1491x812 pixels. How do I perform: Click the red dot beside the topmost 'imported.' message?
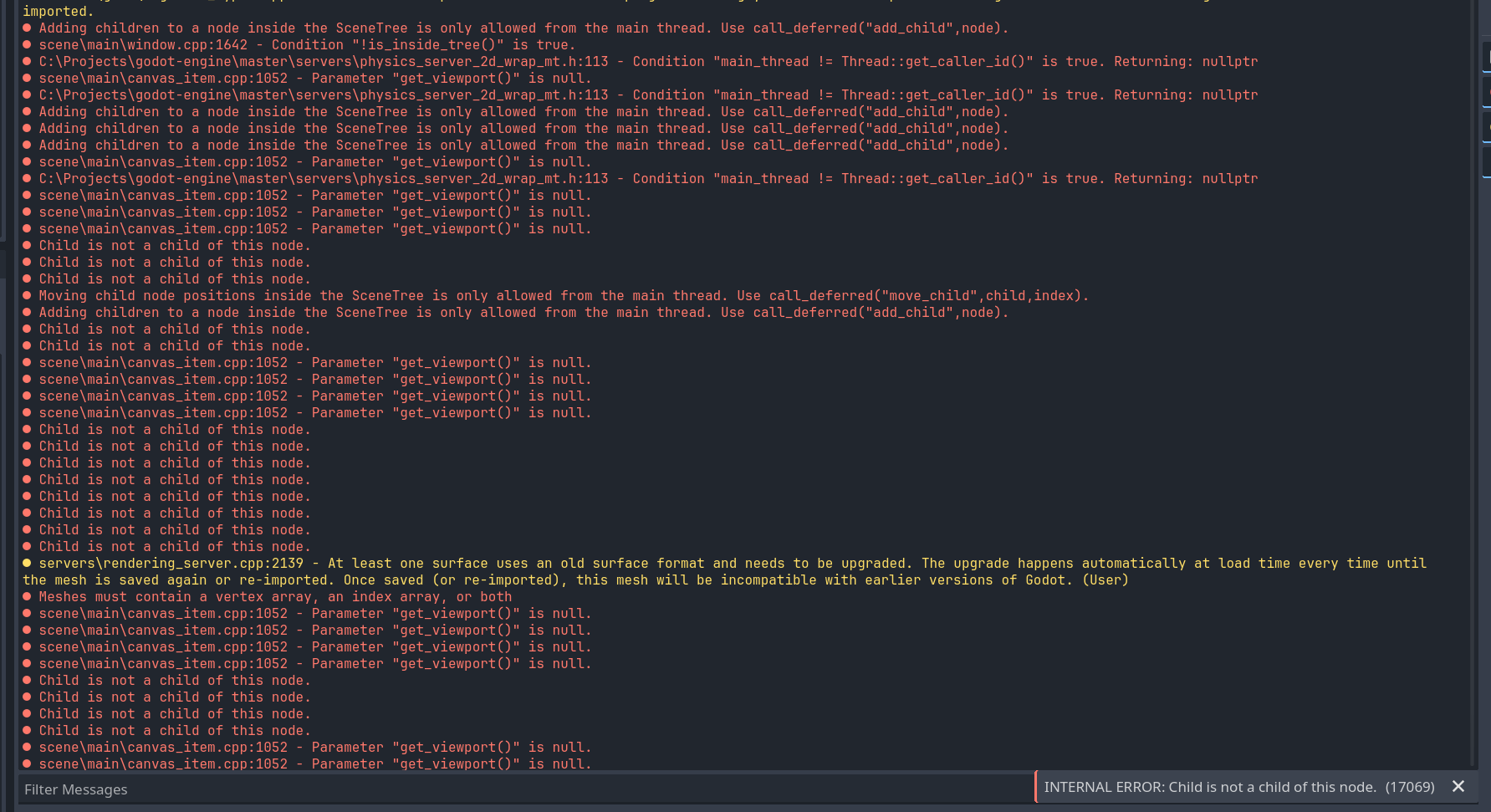(29, 11)
